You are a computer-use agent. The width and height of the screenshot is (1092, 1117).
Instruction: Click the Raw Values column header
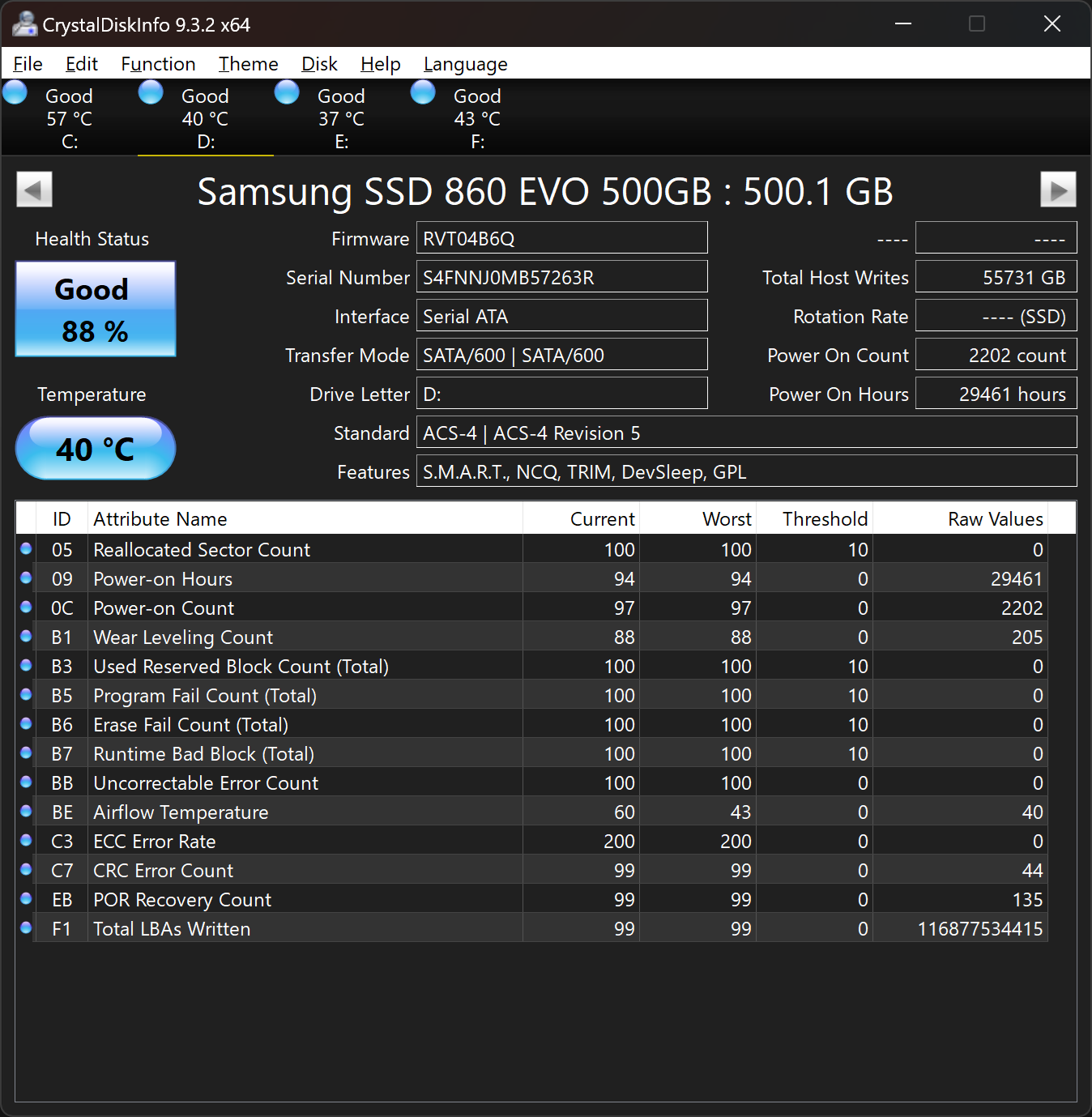(x=960, y=518)
